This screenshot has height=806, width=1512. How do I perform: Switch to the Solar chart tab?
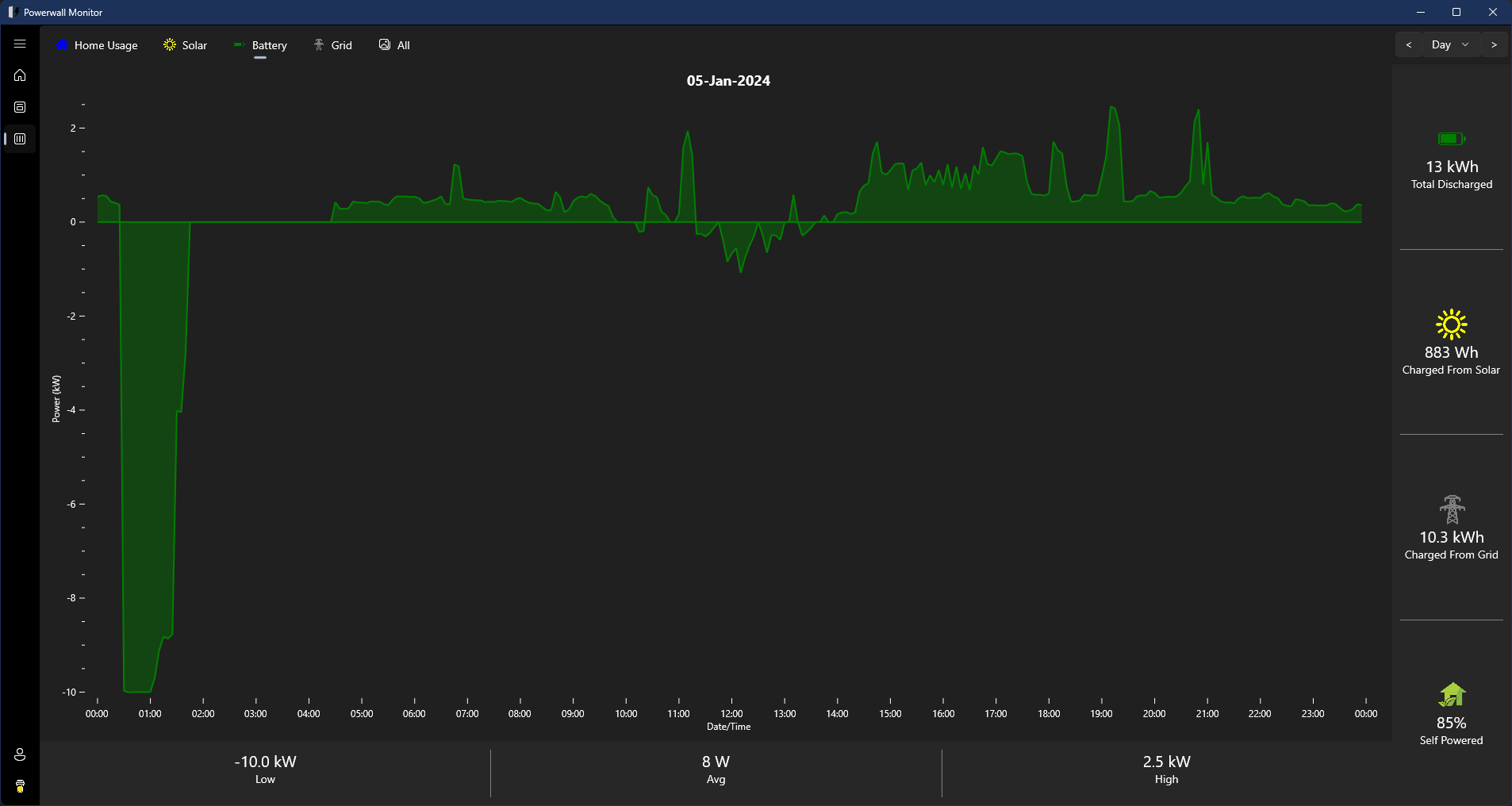click(186, 45)
